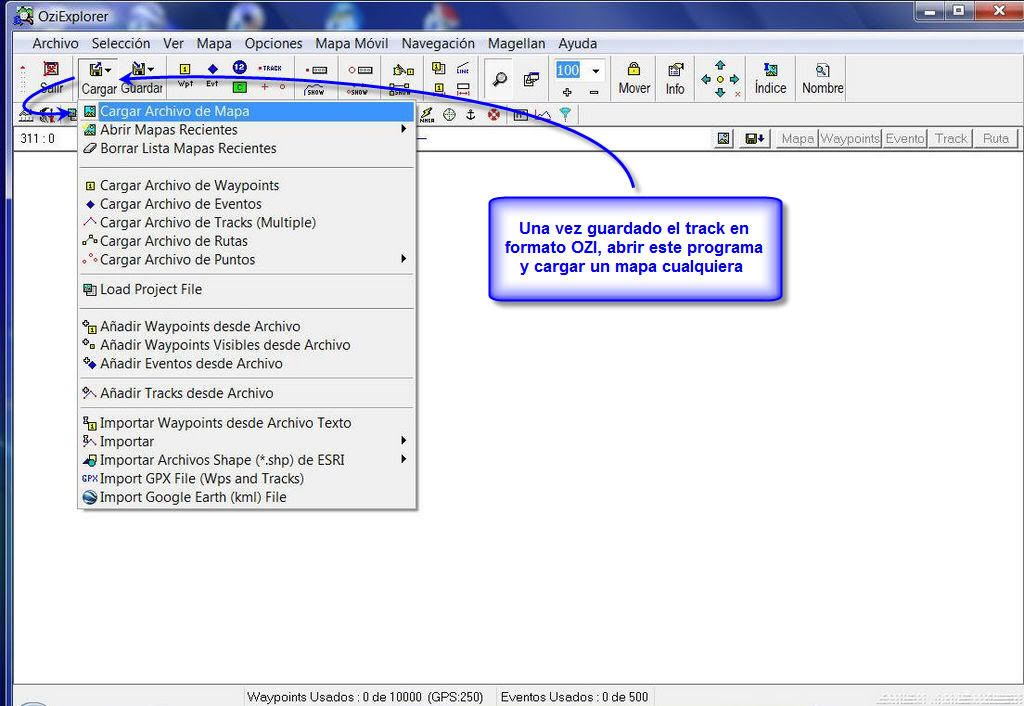Expand the Abrir Mapas Recientes submenu
The width and height of the screenshot is (1024, 706).
click(247, 129)
